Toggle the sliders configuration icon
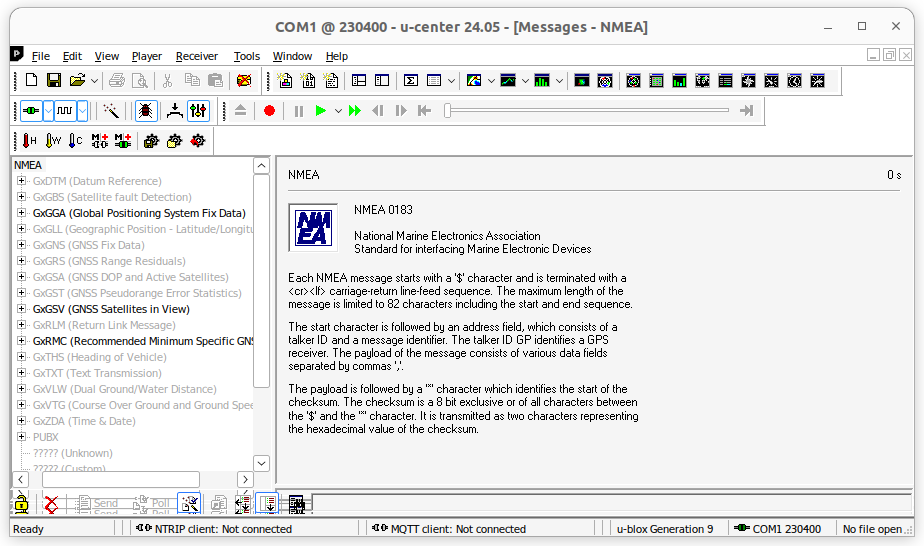Viewport: 924px width, 546px height. [x=199, y=111]
